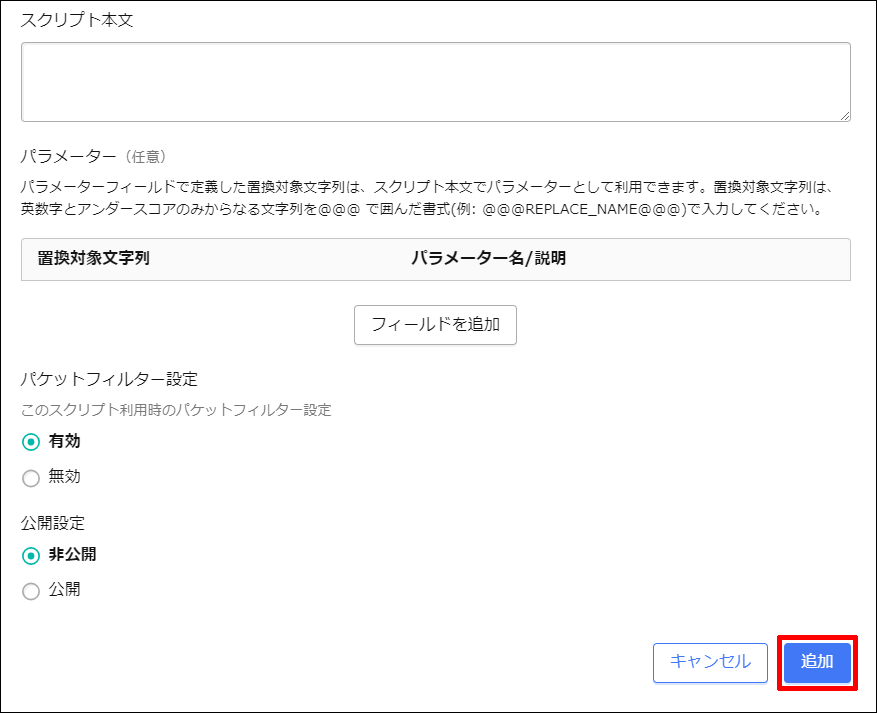Click the 非公開 label text

(73, 554)
